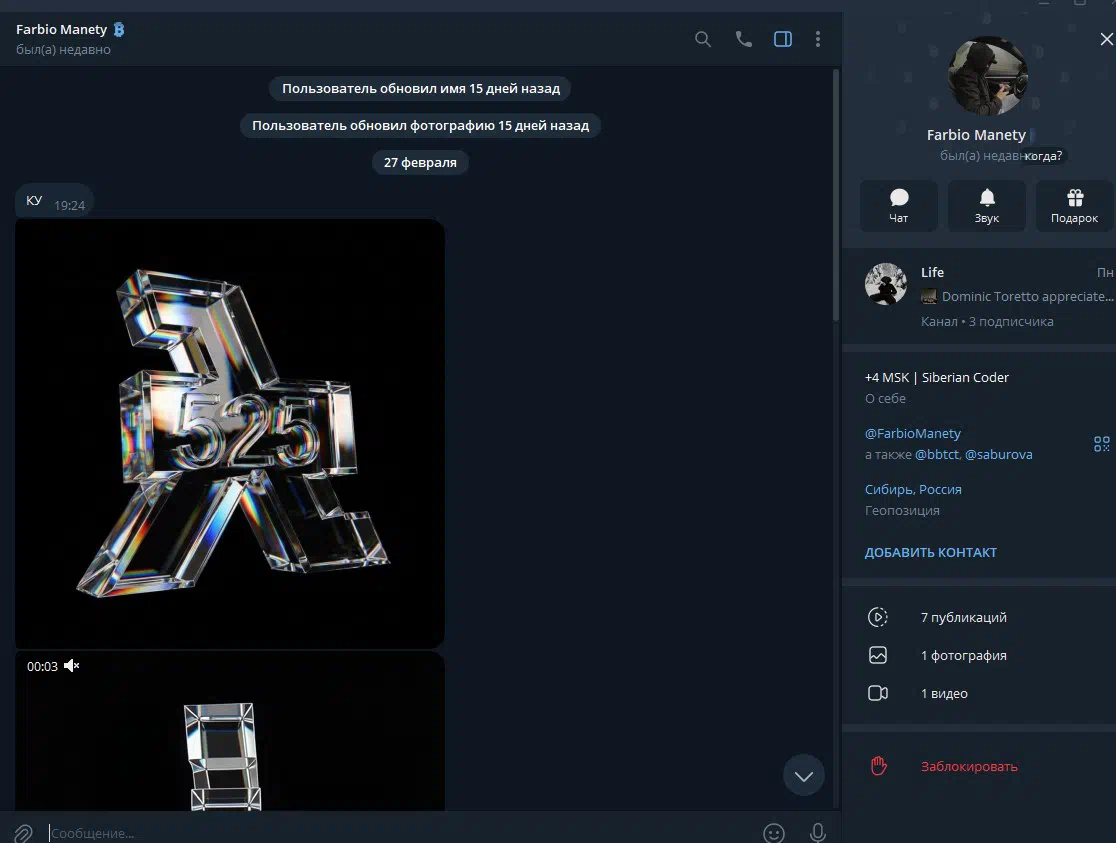Click the message input field
This screenshot has height=843, width=1116.
(400, 832)
